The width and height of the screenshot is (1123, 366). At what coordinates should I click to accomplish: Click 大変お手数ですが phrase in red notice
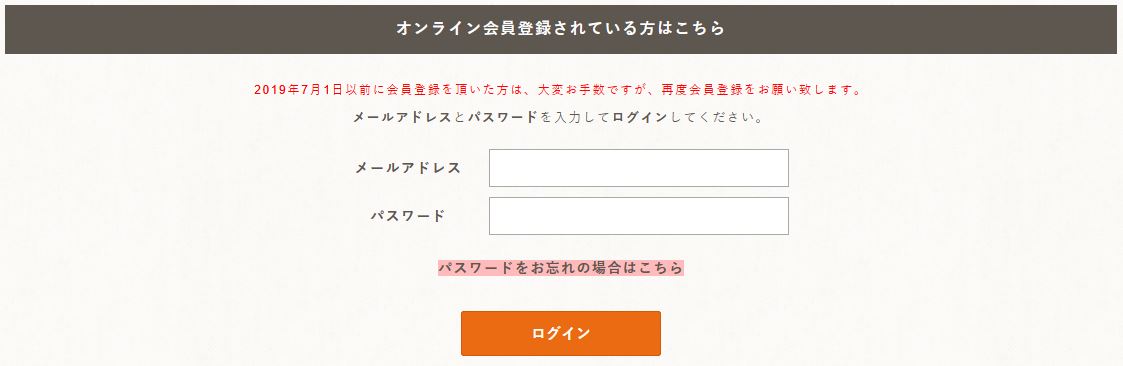click(x=593, y=90)
